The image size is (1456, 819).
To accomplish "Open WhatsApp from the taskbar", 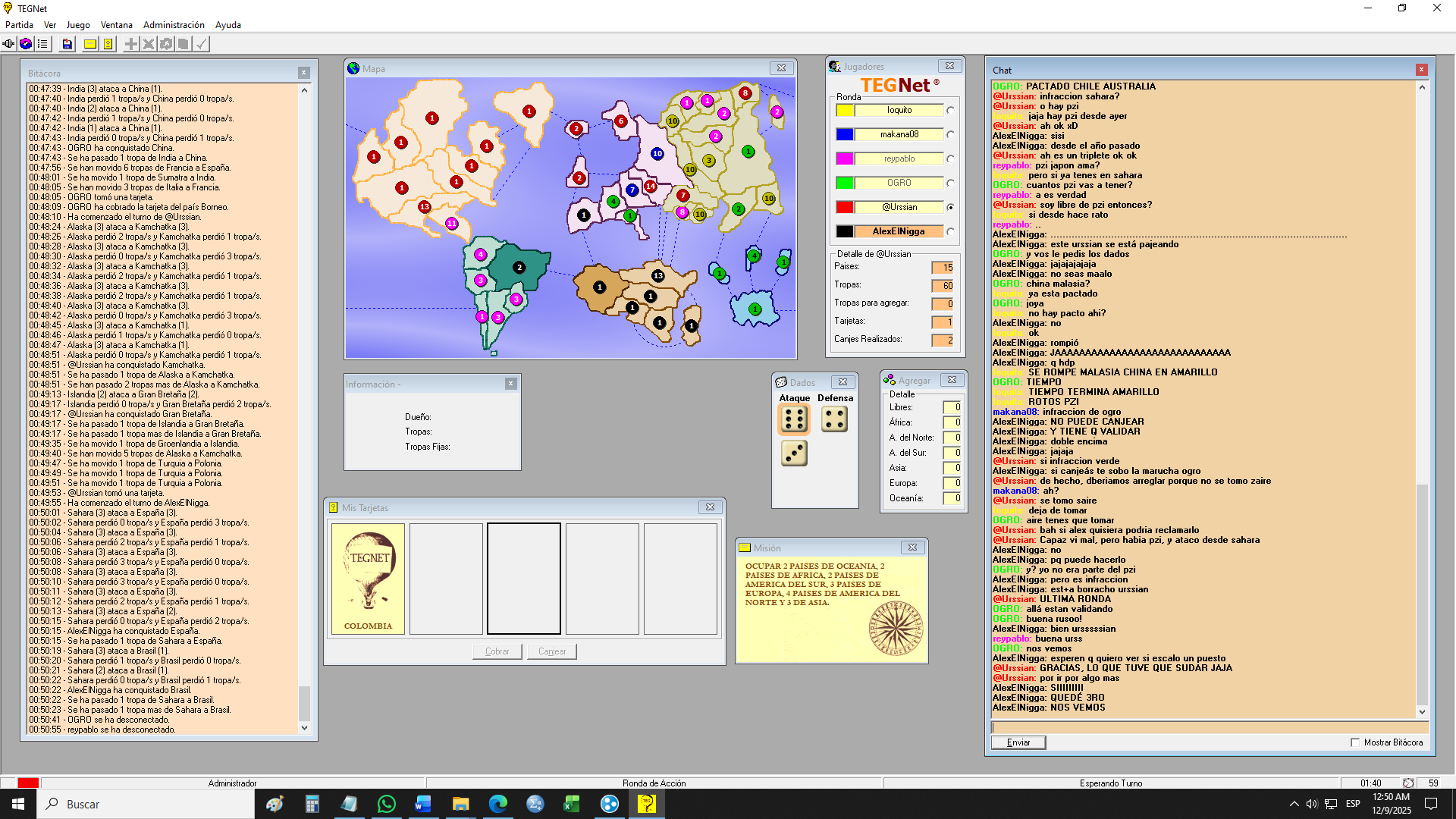I will coord(386,804).
